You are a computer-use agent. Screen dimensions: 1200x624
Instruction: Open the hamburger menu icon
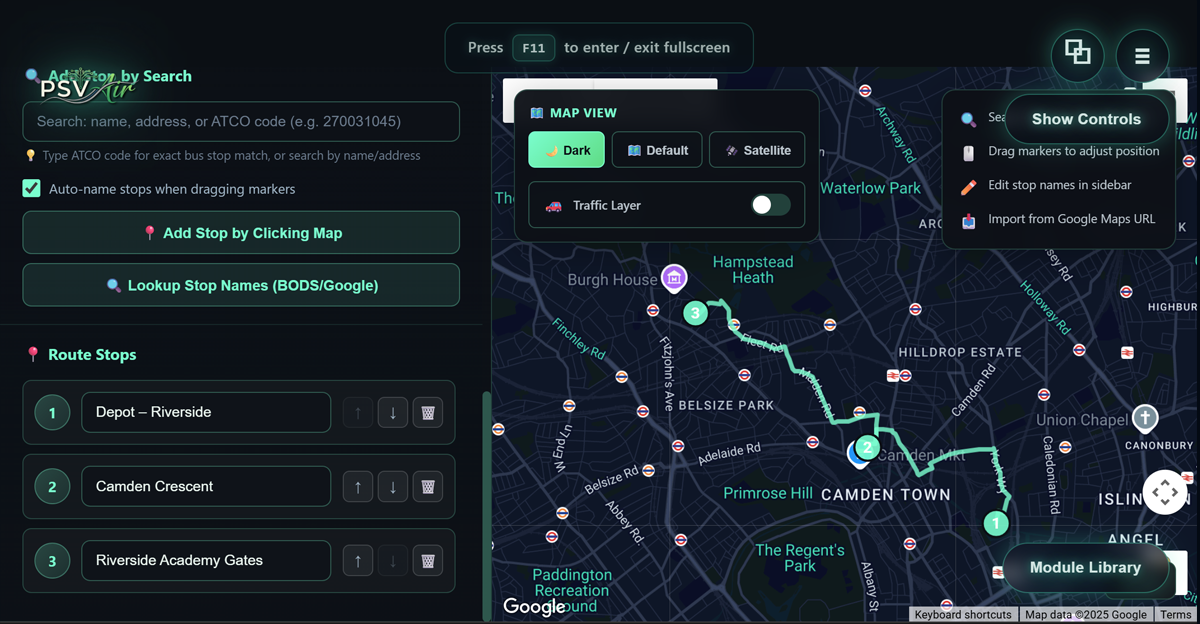click(x=1142, y=56)
